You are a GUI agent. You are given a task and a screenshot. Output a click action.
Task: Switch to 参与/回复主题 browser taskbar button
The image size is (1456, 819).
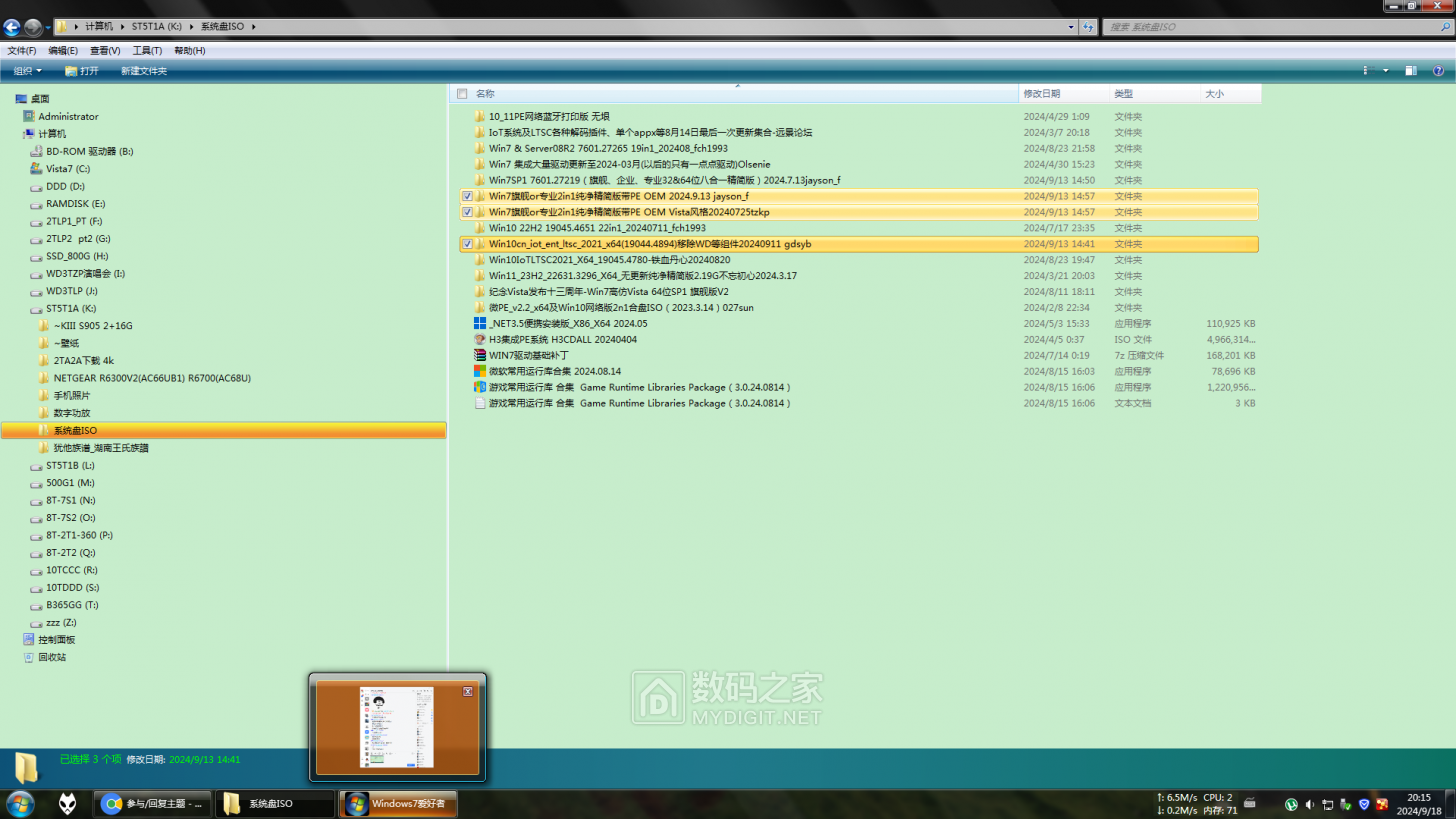point(152,804)
